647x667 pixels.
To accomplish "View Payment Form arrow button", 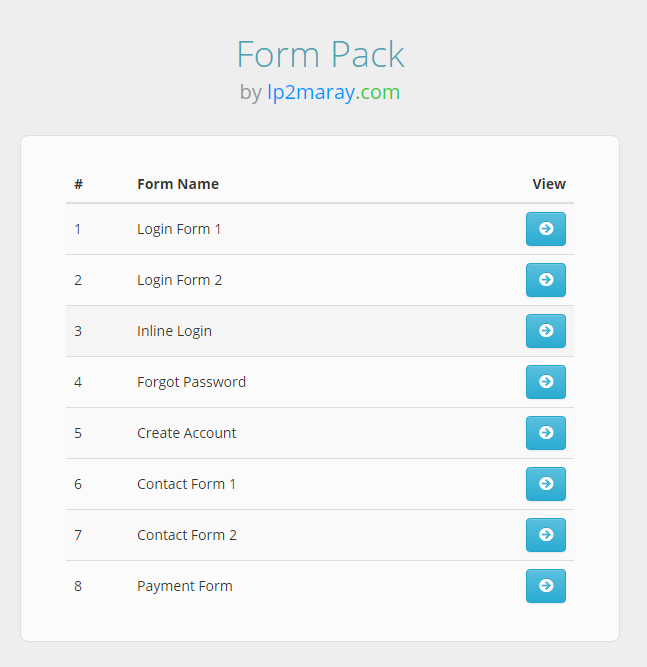I will click(x=546, y=586).
